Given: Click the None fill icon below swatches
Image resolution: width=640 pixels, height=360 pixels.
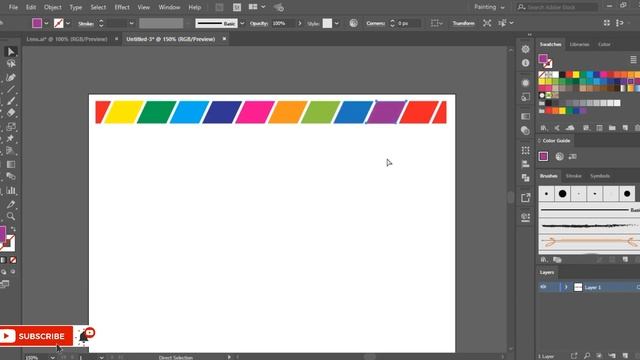Looking at the screenshot, I should (x=13, y=260).
